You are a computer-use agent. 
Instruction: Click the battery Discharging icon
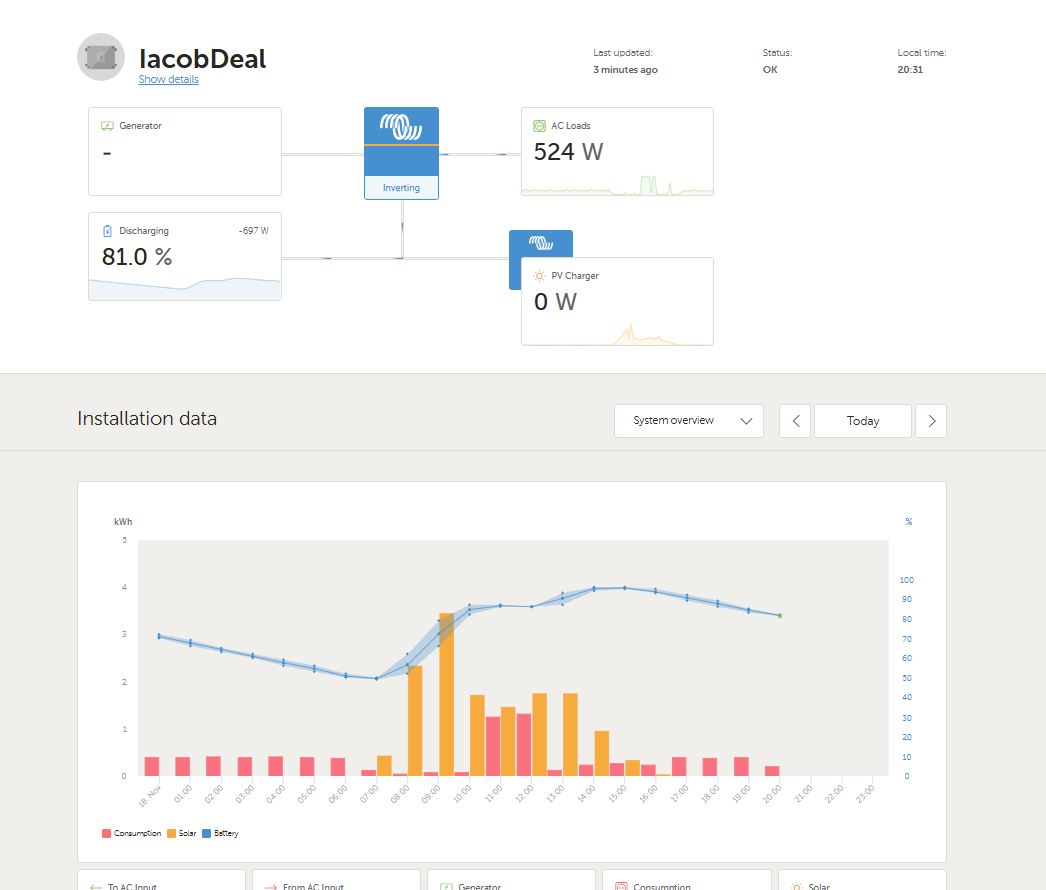point(108,231)
